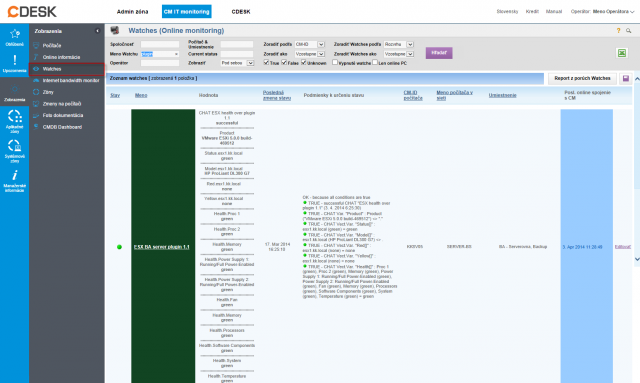Open Internet bandwidth monitor item
Viewport: 640px width, 383px height.
71,80
